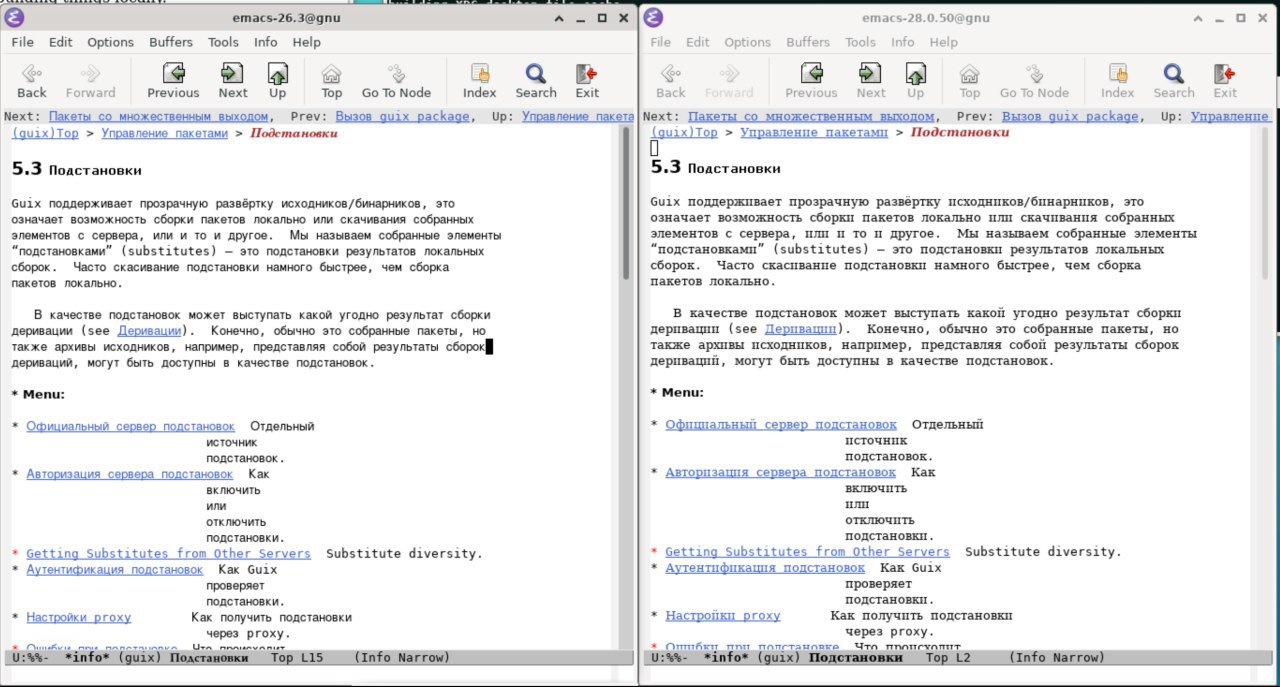Open Tools menu in emacs-26.3
1280x687 pixels.
pos(223,42)
